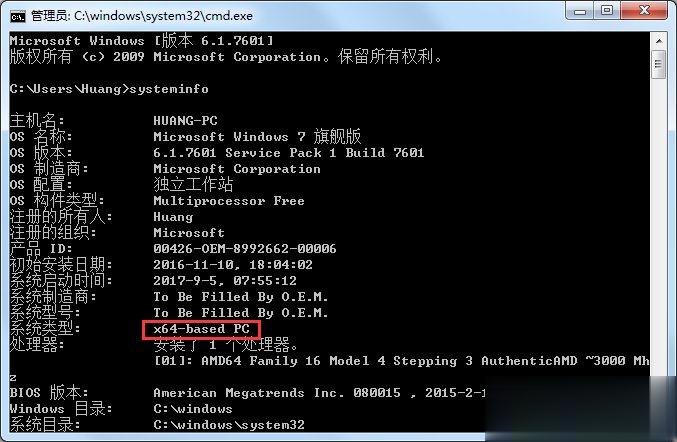Image resolution: width=677 pixels, height=442 pixels.
Task: Select host name value HUANG-PC
Action: (185, 120)
